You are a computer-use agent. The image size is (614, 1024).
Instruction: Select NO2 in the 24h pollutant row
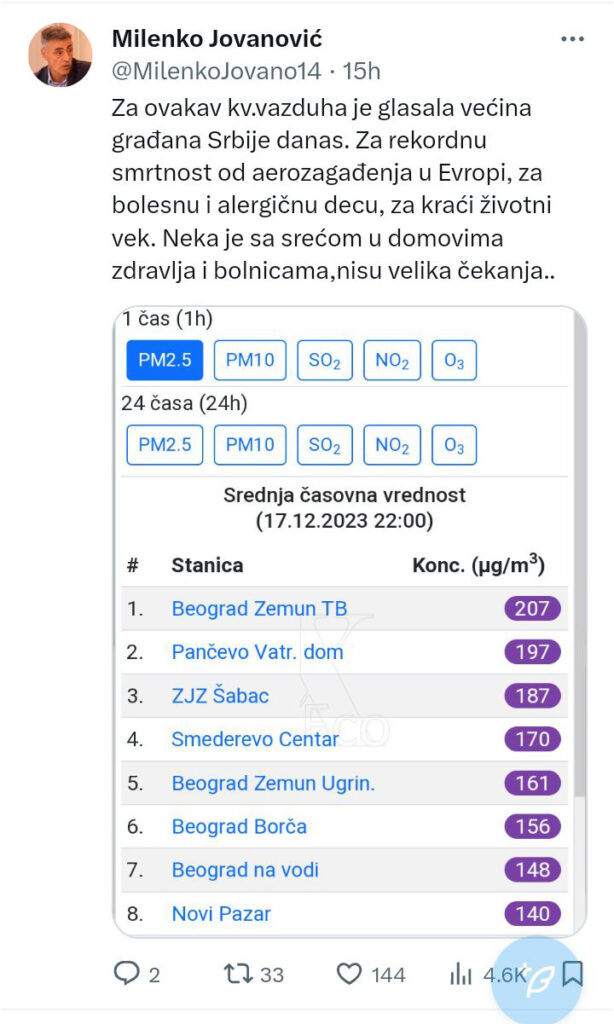point(392,444)
